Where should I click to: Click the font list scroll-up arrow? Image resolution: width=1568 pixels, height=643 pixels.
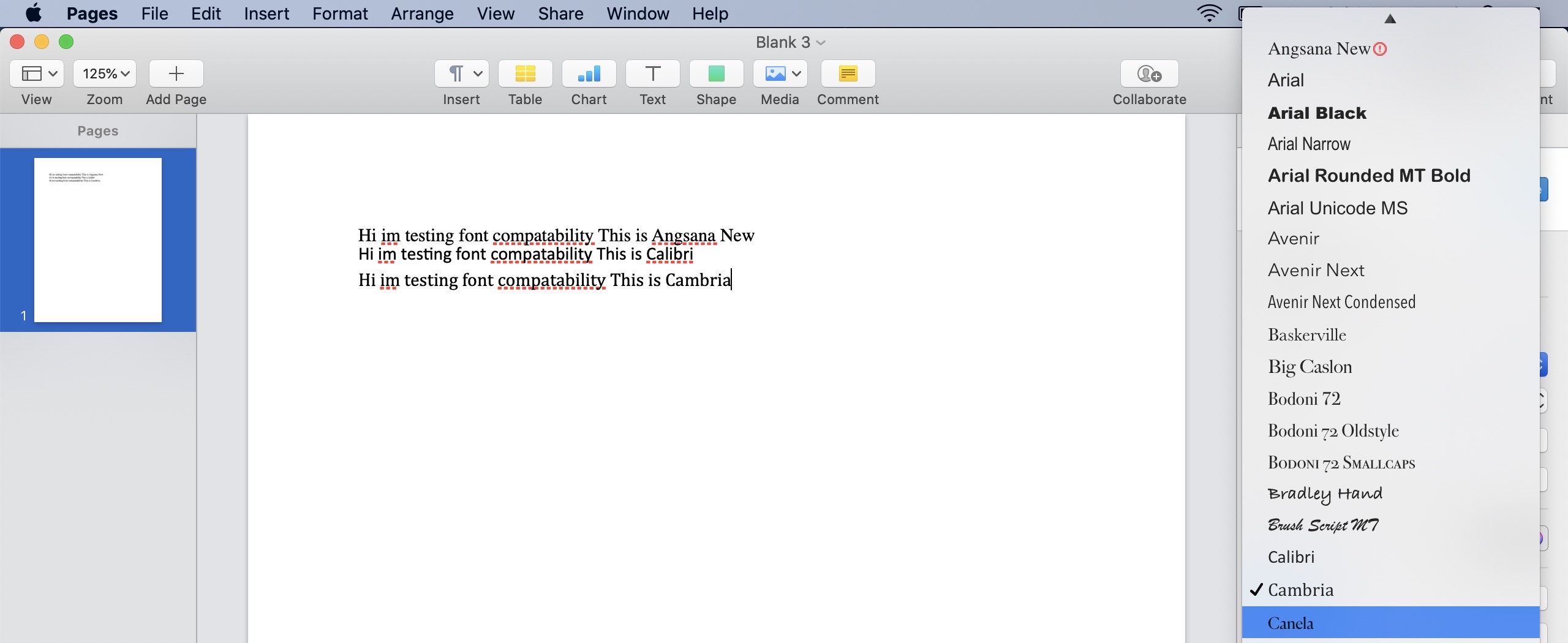point(1390,19)
